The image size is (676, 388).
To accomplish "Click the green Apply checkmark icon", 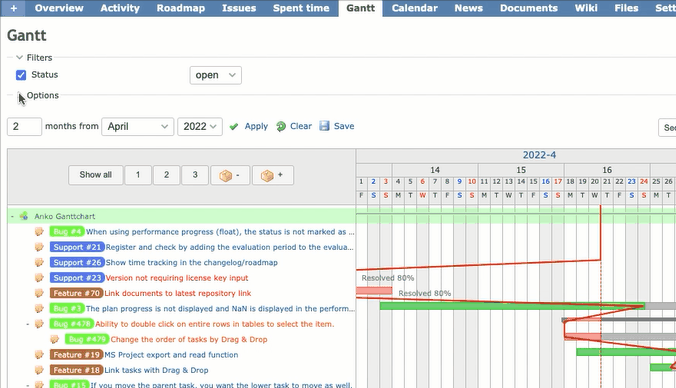I will coord(234,126).
